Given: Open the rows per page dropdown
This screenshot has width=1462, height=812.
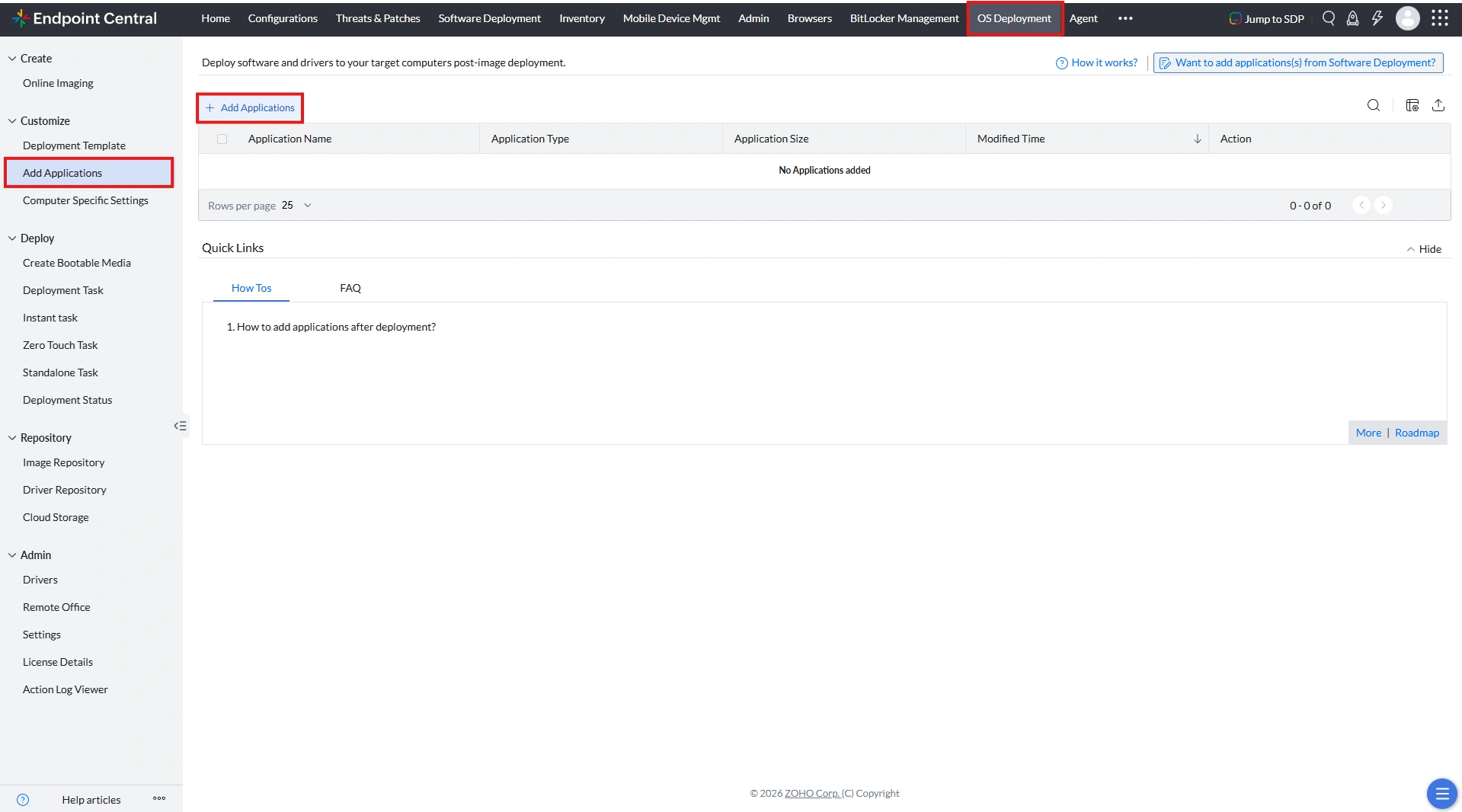Looking at the screenshot, I should [297, 205].
